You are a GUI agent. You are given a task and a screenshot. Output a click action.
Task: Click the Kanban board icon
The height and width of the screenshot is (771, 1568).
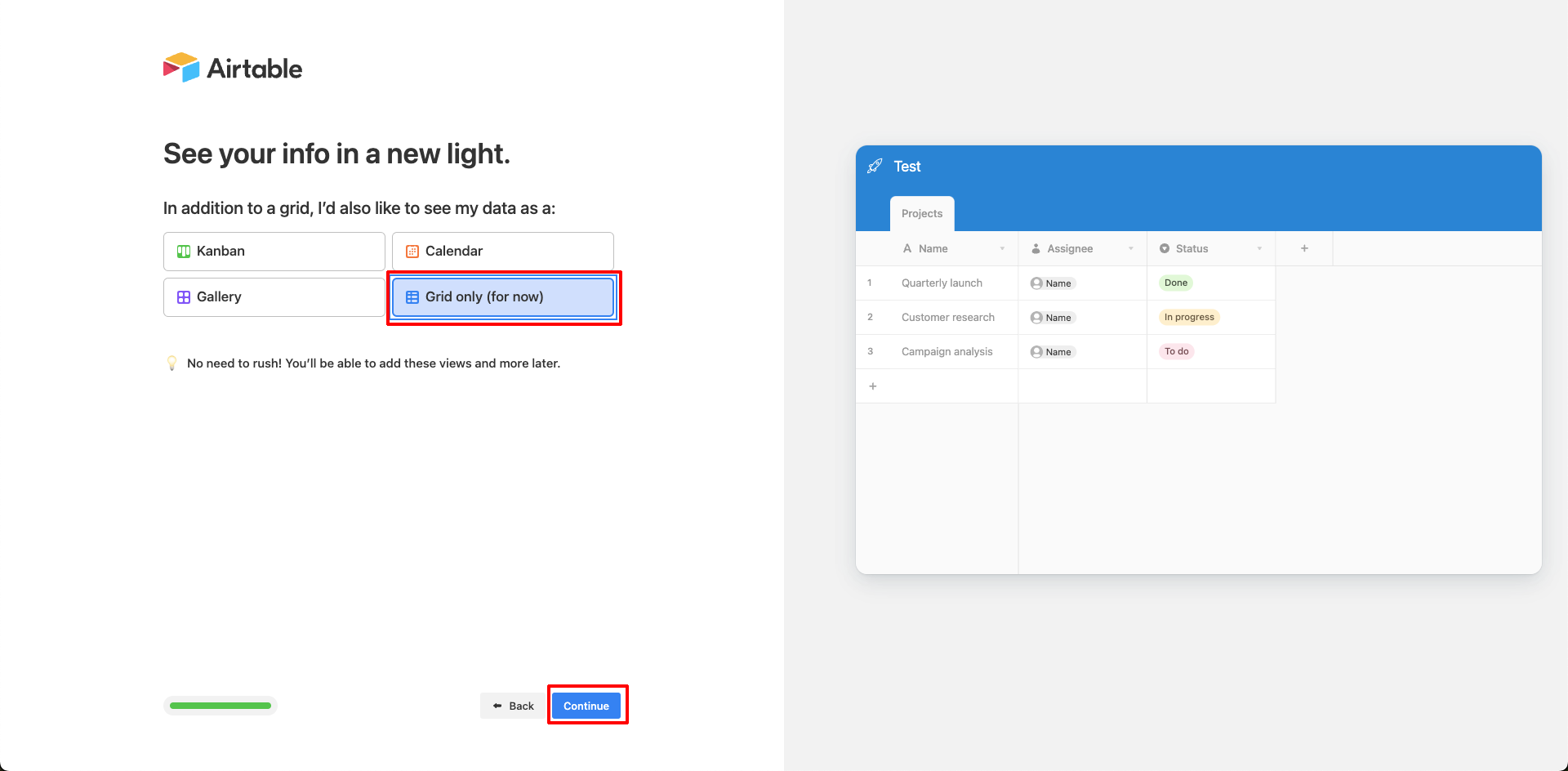[x=184, y=252]
